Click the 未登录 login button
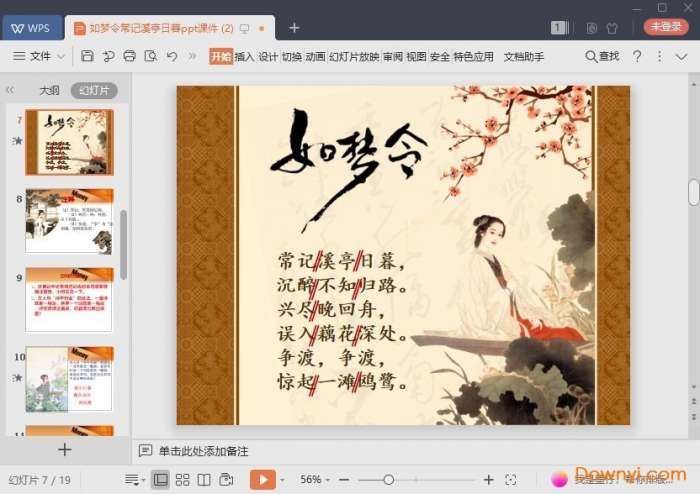Image resolution: width=700 pixels, height=494 pixels. coord(666,26)
